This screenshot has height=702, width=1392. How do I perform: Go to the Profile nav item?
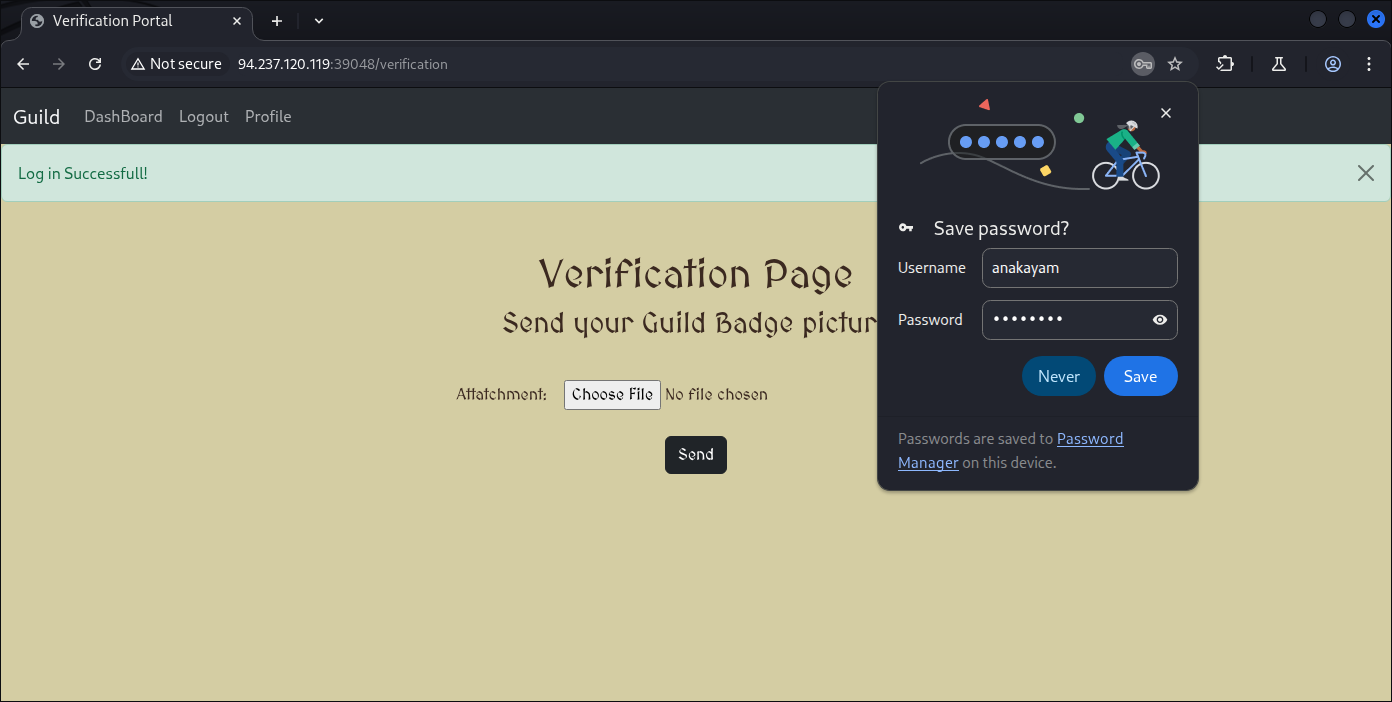[x=268, y=117]
